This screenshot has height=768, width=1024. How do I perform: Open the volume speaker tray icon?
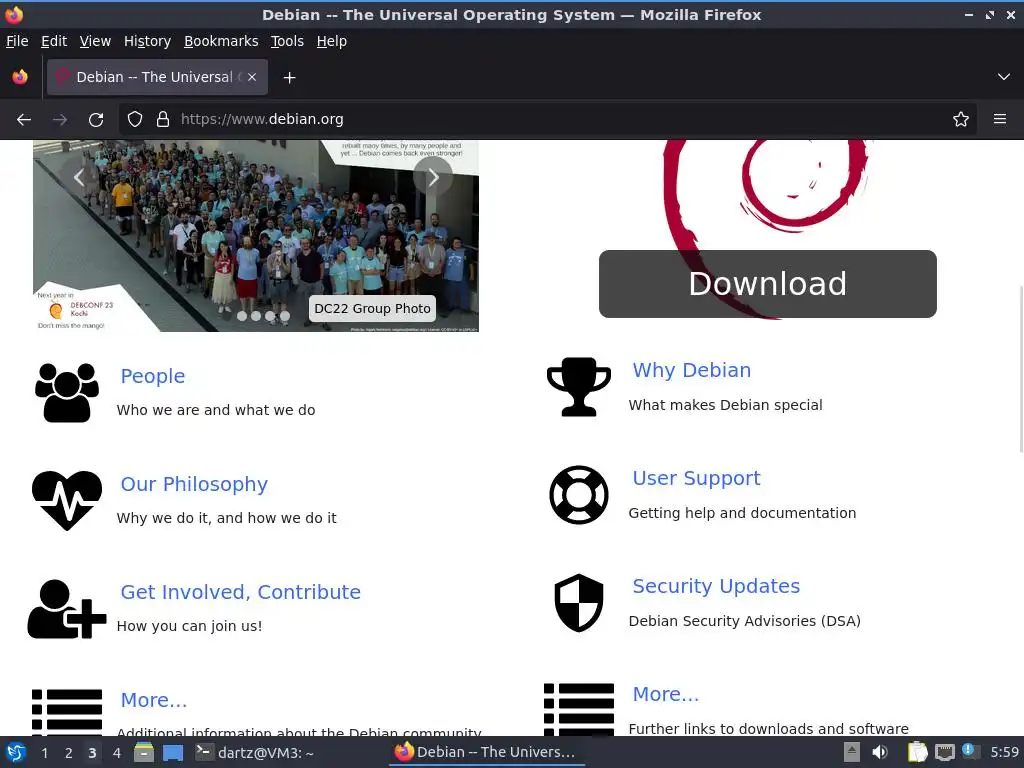coord(880,752)
